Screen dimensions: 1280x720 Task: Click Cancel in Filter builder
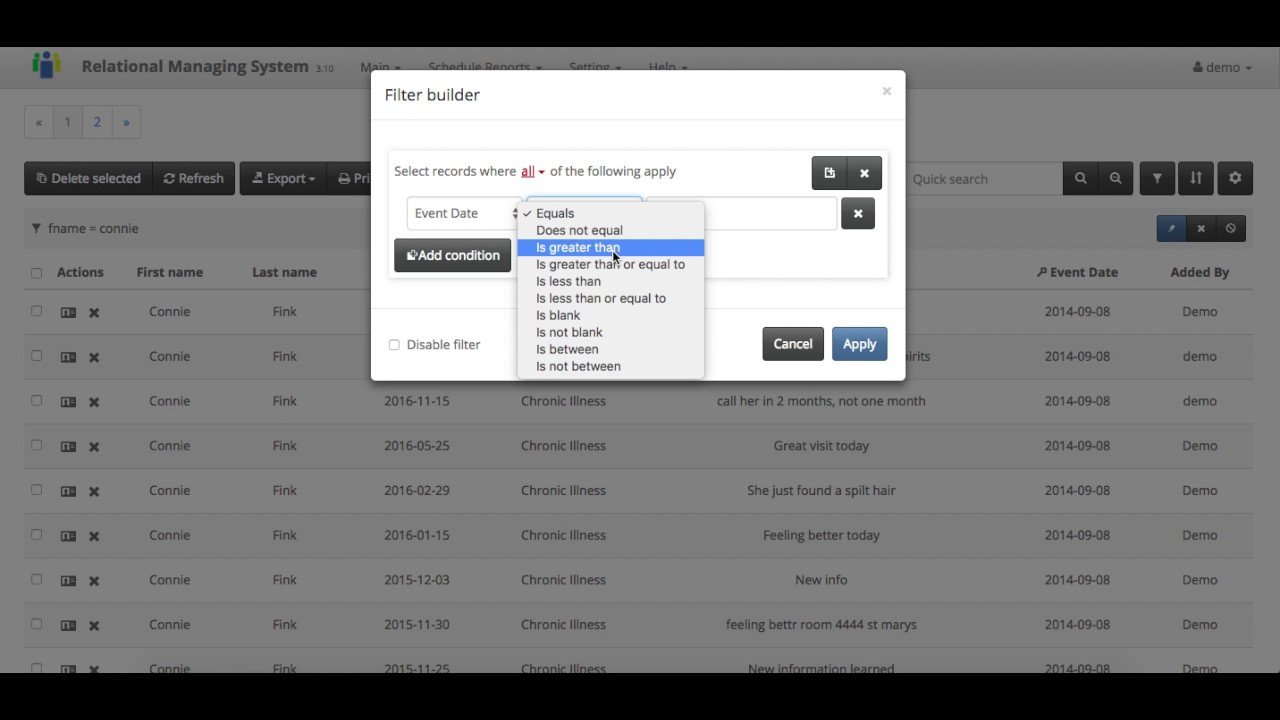click(793, 344)
